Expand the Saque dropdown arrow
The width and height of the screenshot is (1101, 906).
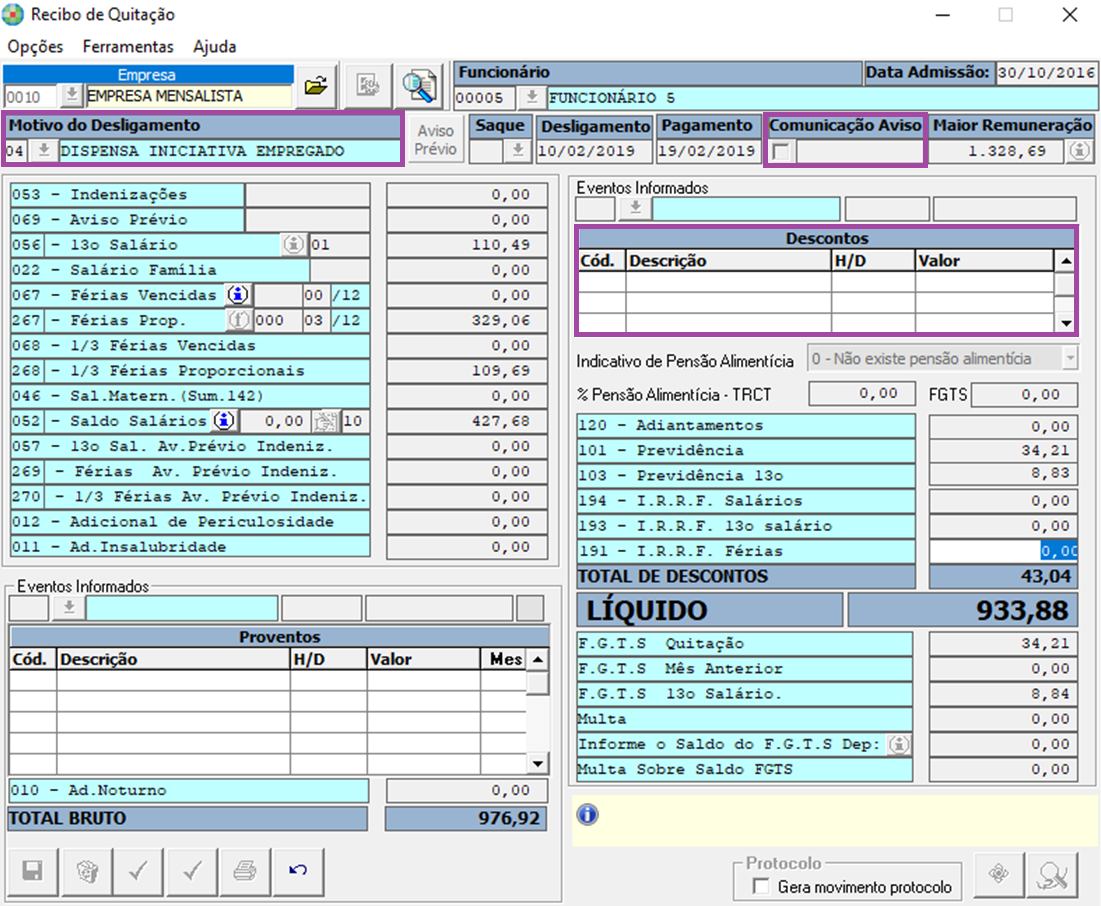[517, 151]
